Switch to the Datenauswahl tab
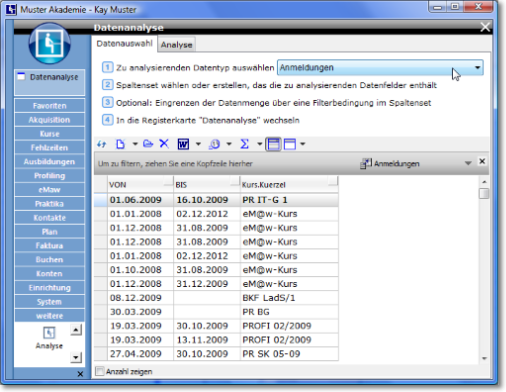Screen dimensions: 506x392 [124, 44]
